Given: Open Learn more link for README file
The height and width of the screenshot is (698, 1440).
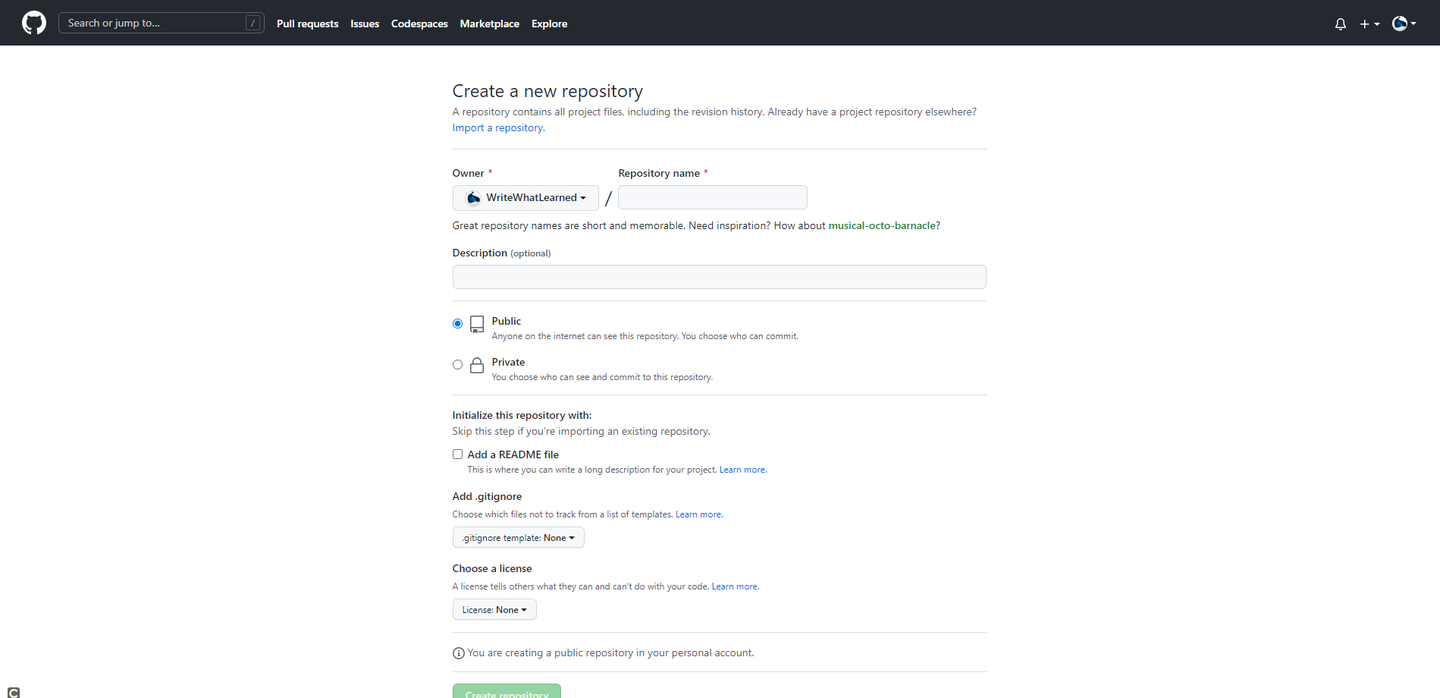Looking at the screenshot, I should point(742,470).
